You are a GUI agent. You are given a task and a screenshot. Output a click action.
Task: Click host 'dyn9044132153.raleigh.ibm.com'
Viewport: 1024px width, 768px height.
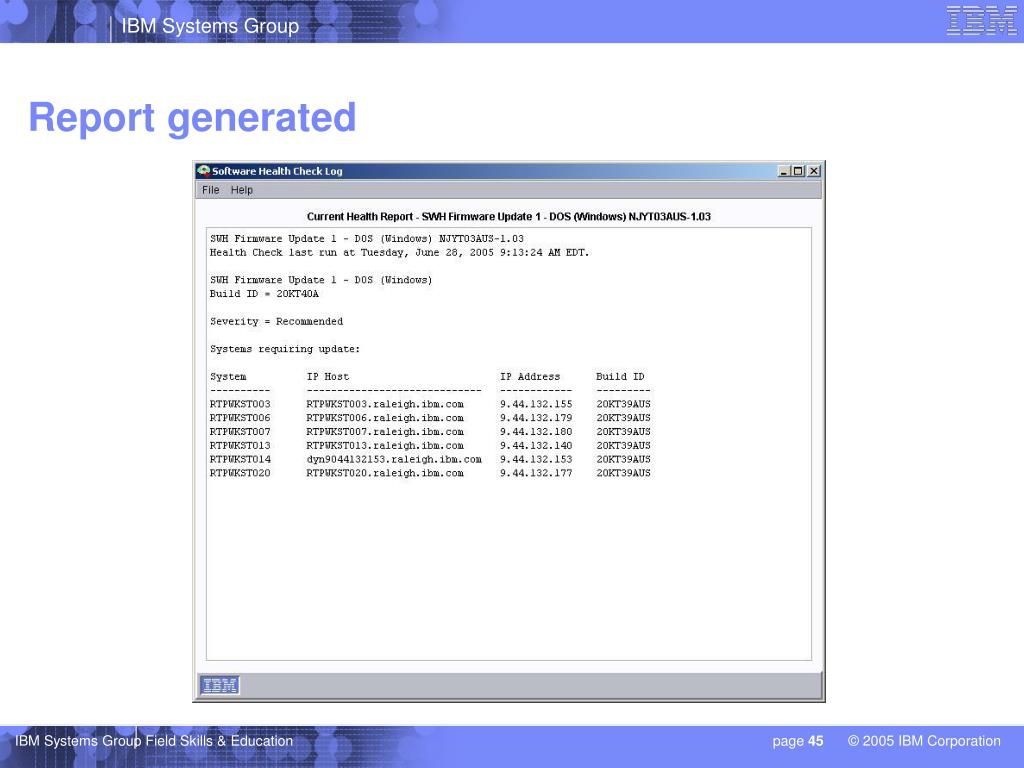click(x=394, y=460)
